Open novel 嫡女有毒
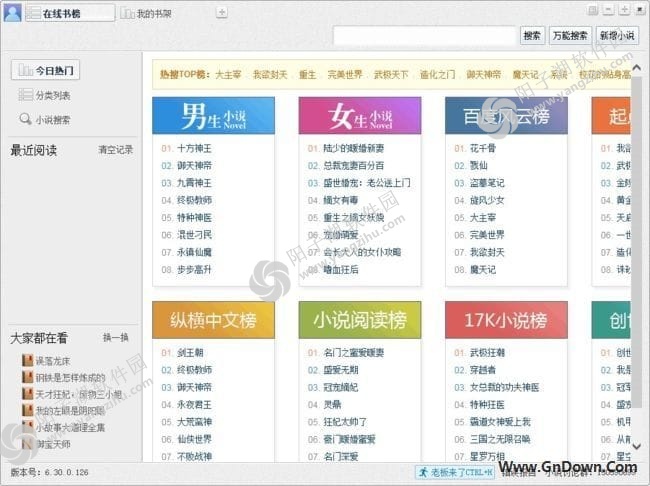The width and height of the screenshot is (650, 486). [x=340, y=200]
